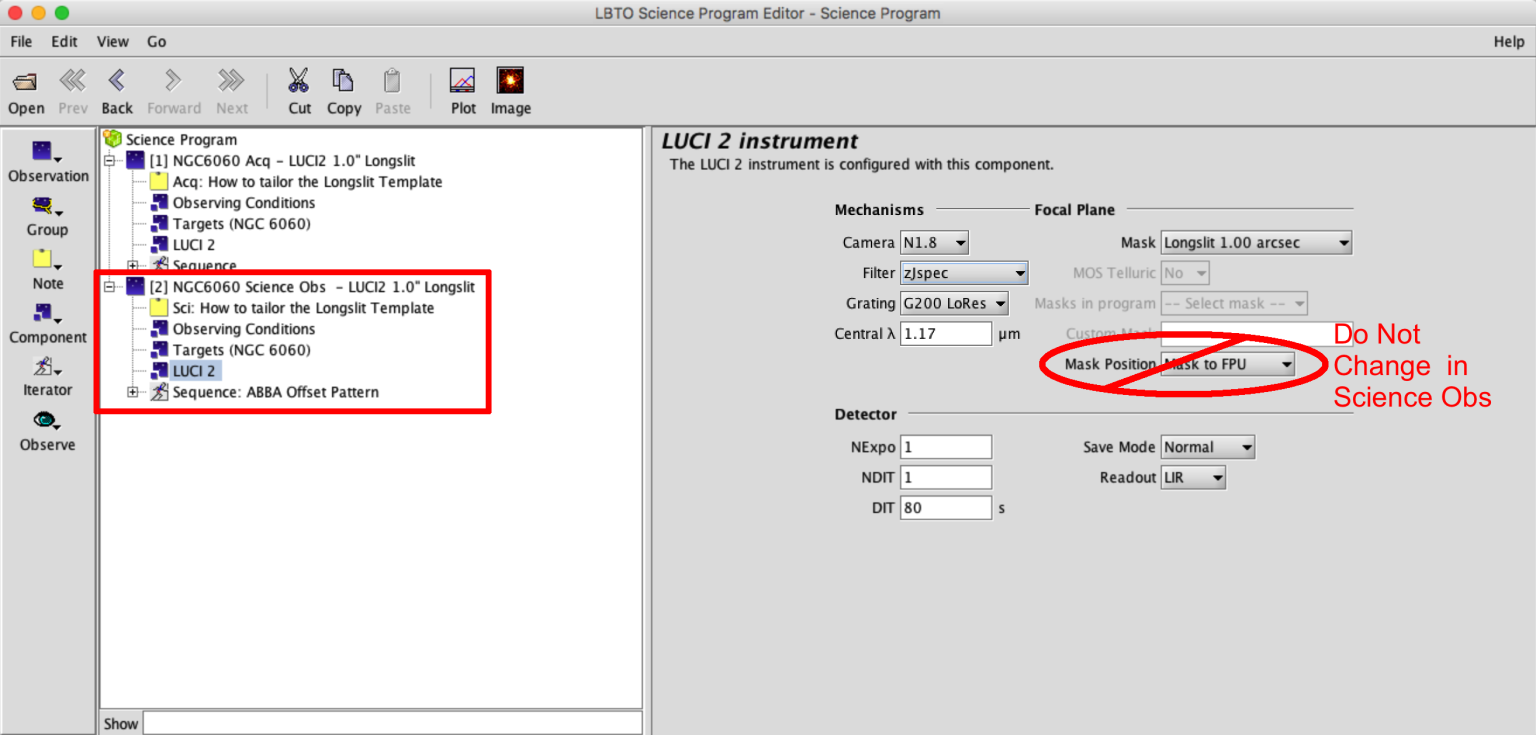Image resolution: width=1536 pixels, height=735 pixels.
Task: Click the Custom Mask text field
Action: tap(1256, 333)
